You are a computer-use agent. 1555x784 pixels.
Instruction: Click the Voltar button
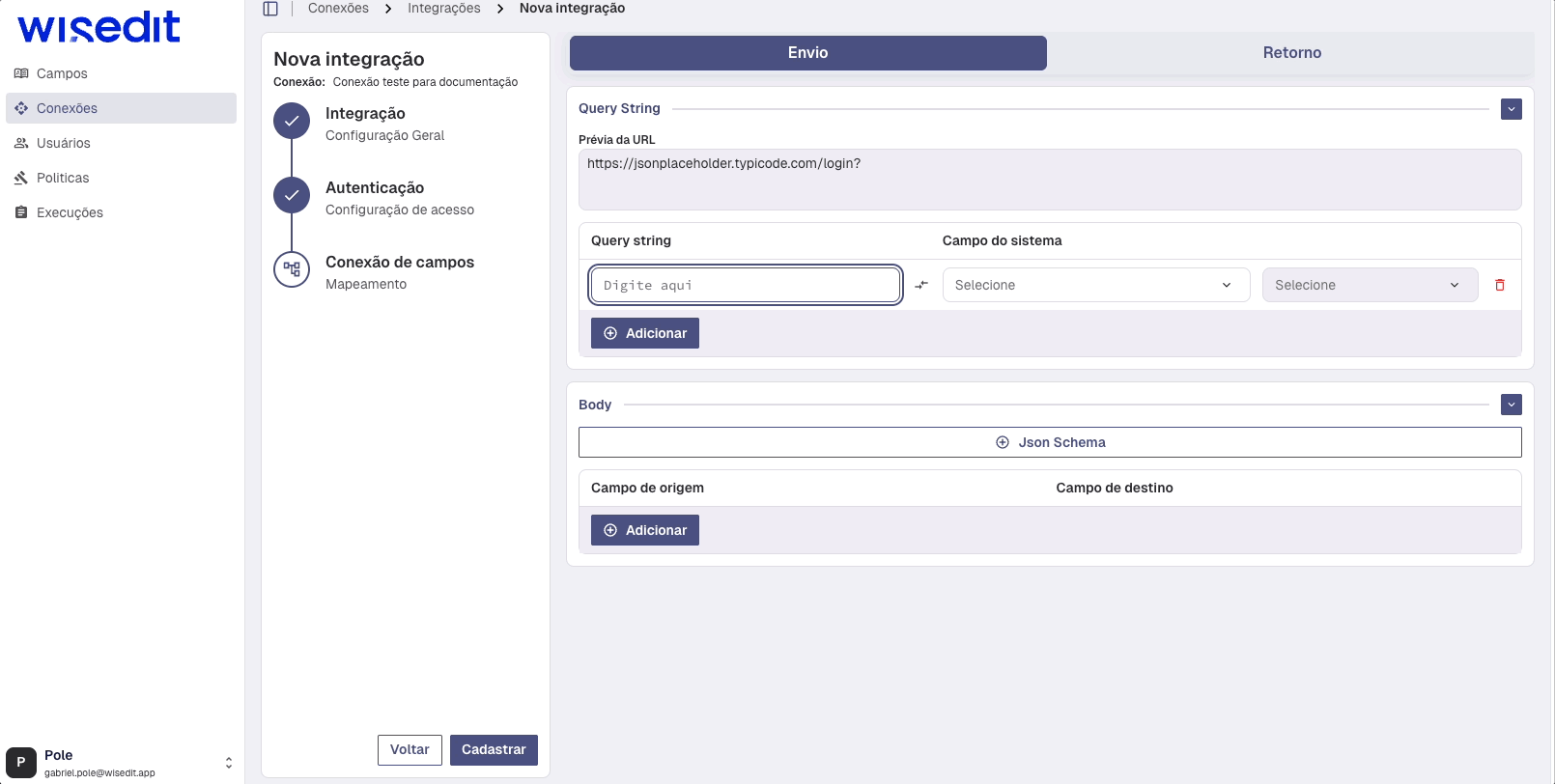[x=410, y=750]
